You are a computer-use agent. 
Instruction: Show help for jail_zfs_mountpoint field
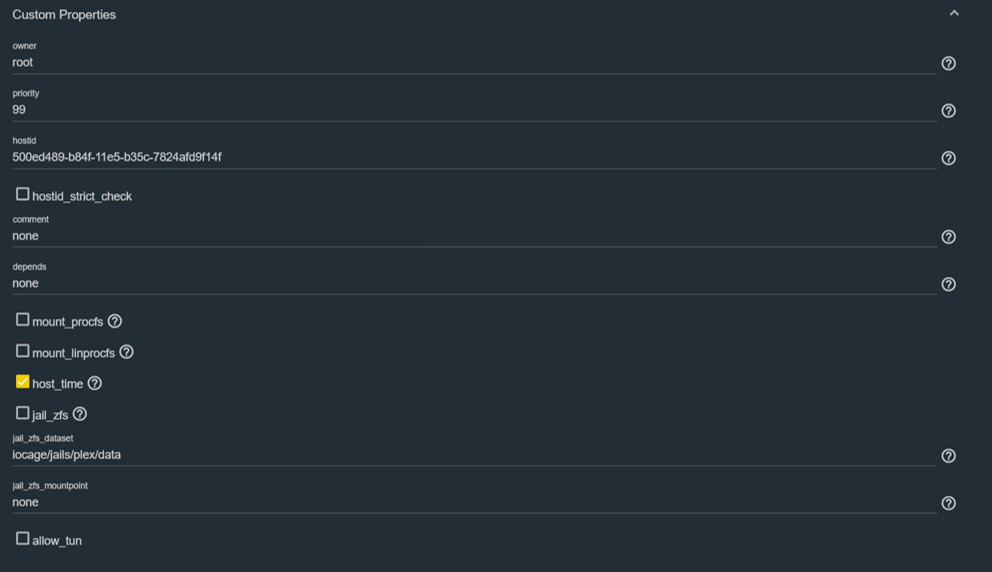(x=948, y=503)
